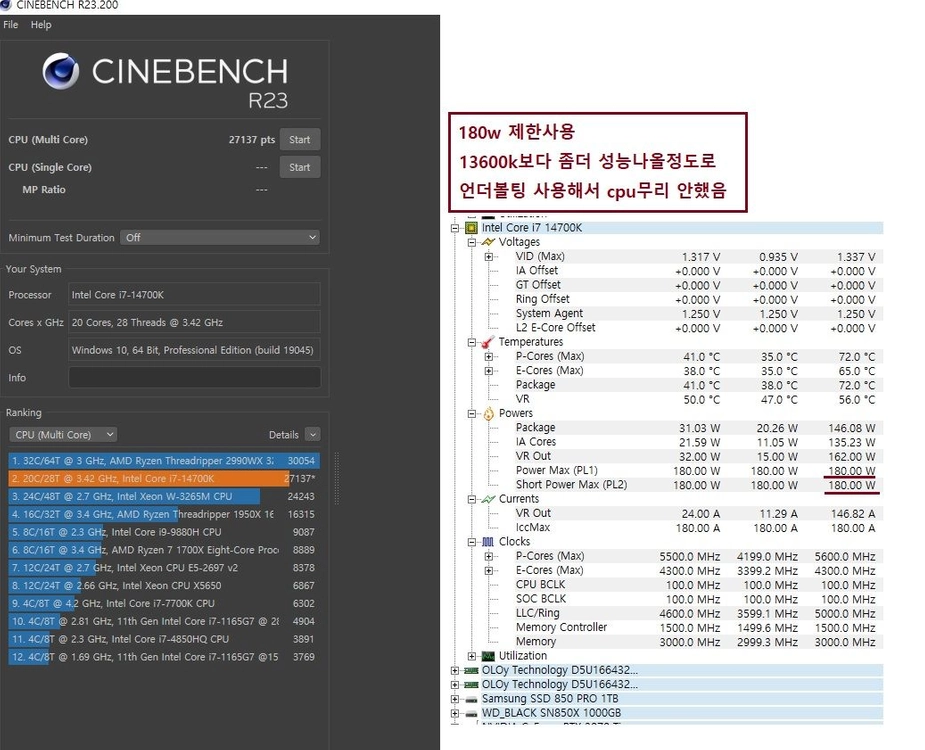Screen dimensions: 925x750
Task: Collapse the Powers tree section
Action: [471, 414]
